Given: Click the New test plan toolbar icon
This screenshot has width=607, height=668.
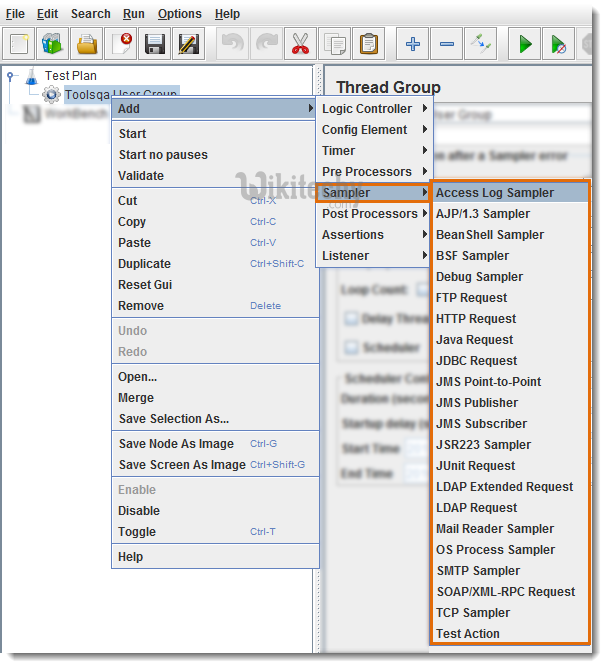Looking at the screenshot, I should [x=19, y=44].
